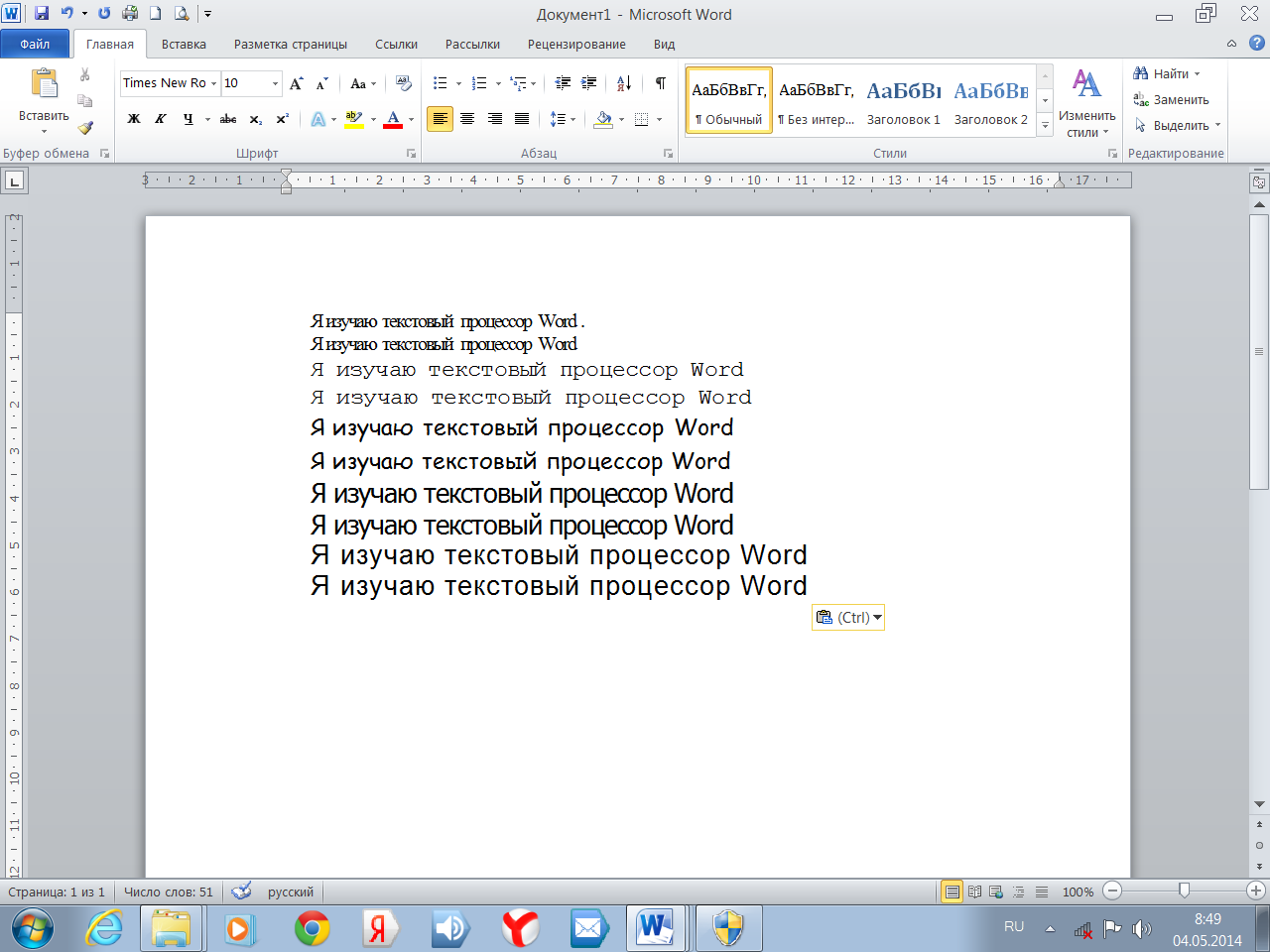The height and width of the screenshot is (952, 1270).
Task: Open Change Case Aa dropdown
Action: coord(363,83)
